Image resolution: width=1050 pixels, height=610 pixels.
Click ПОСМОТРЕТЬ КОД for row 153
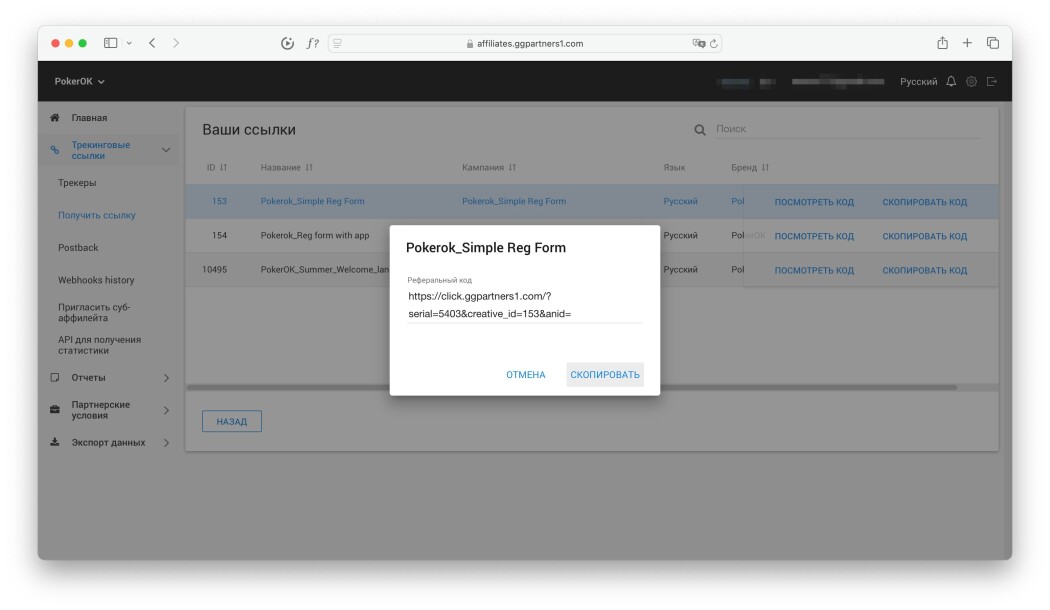[814, 202]
